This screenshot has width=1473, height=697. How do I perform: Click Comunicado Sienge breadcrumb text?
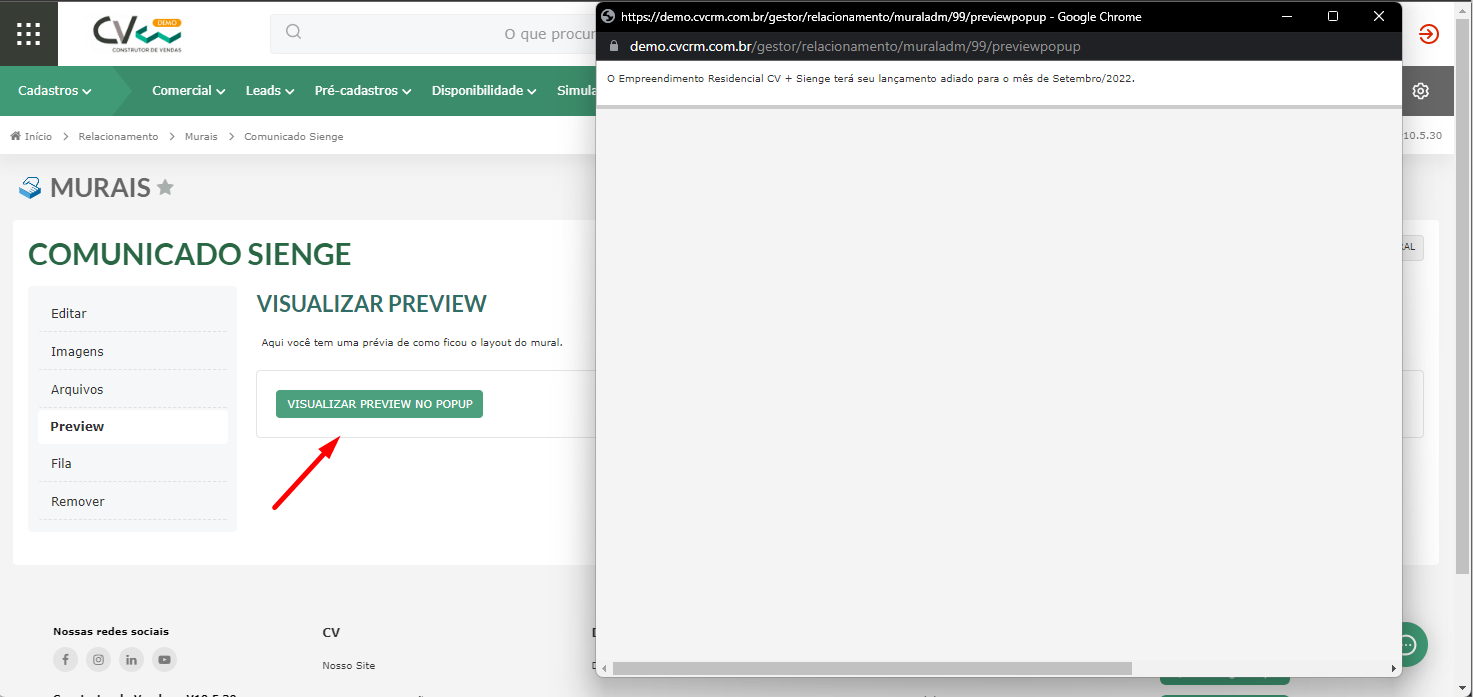pos(294,136)
